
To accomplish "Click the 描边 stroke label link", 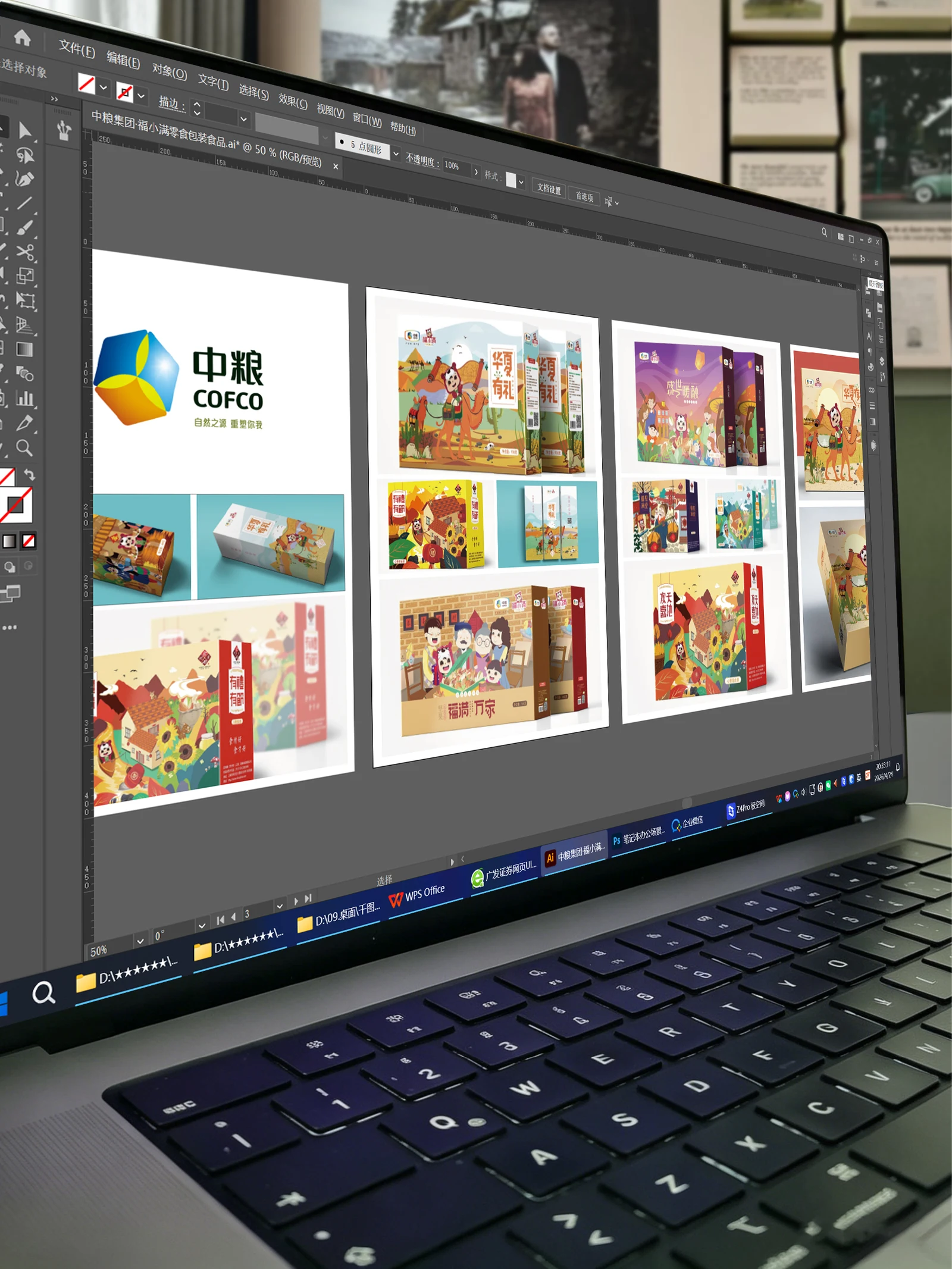I will click(172, 104).
